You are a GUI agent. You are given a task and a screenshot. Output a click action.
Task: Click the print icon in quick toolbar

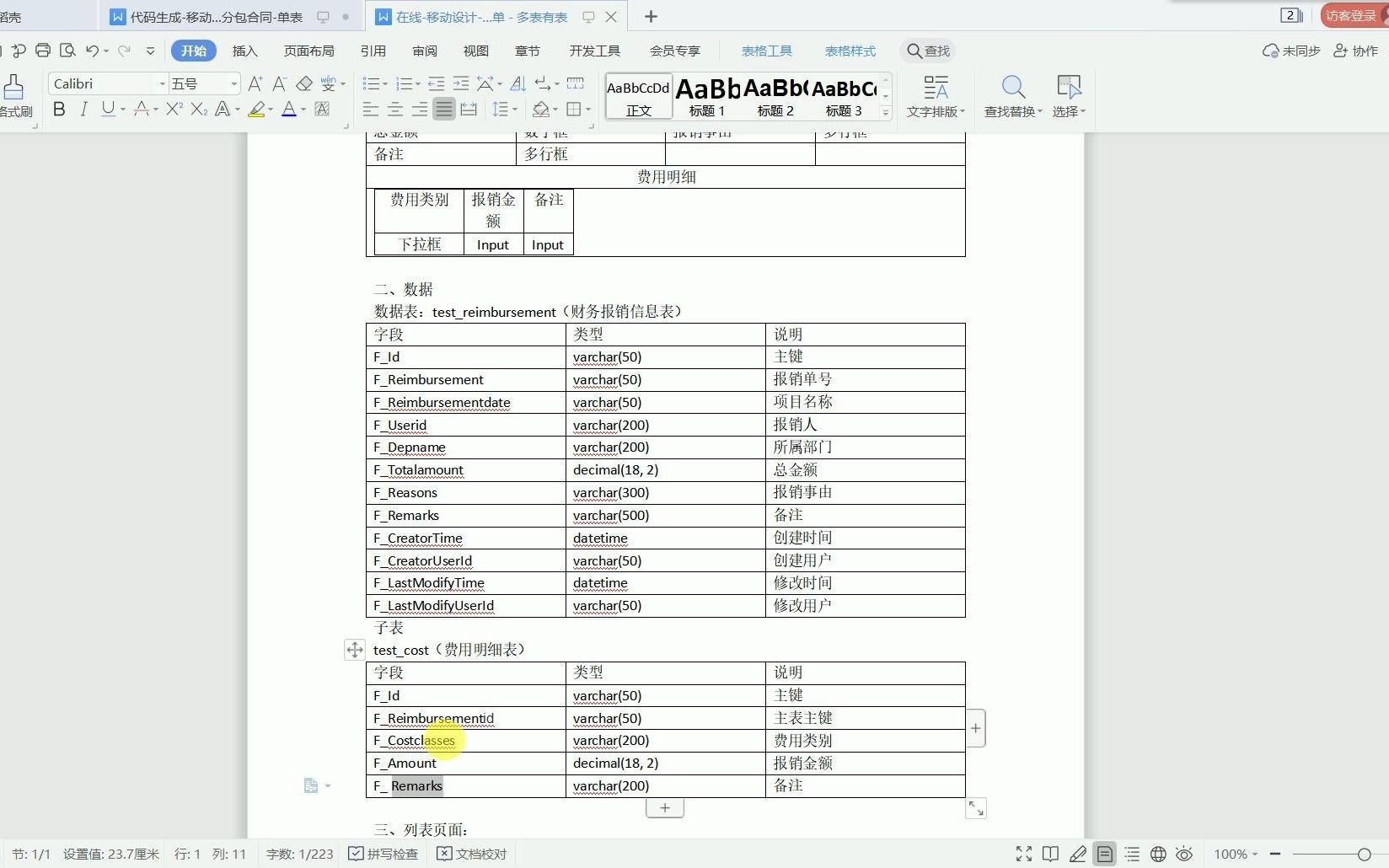click(43, 51)
